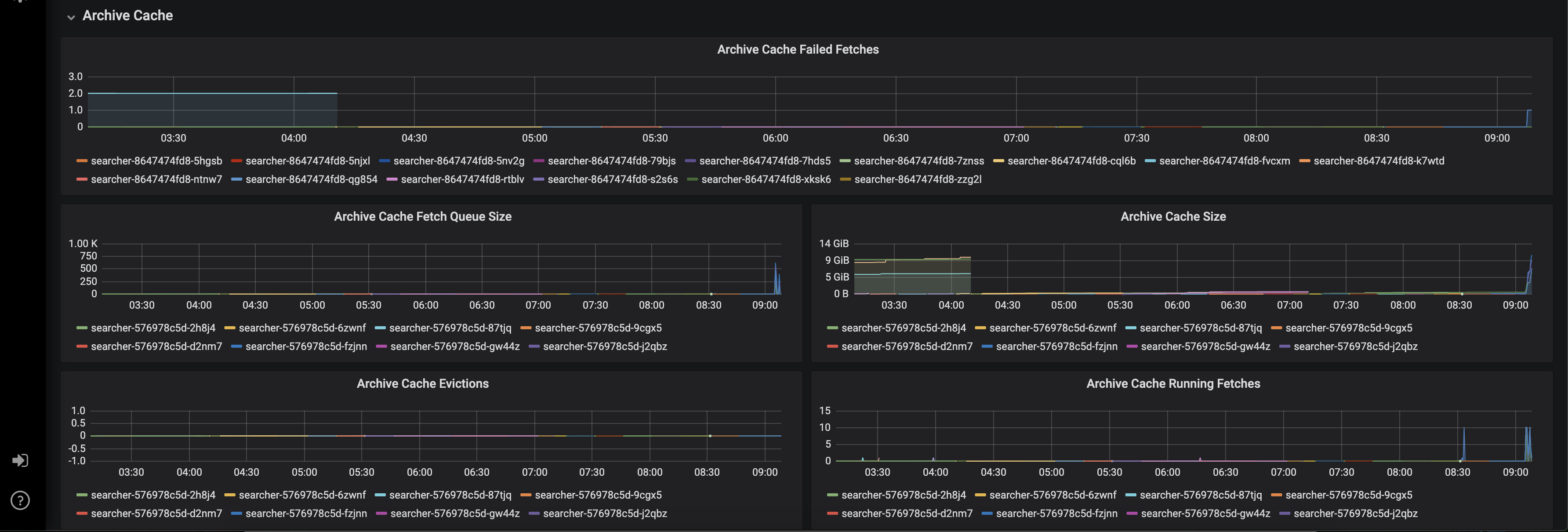The height and width of the screenshot is (532, 1568).
Task: Open the Archive Cache Evictions panel menu
Action: point(422,383)
